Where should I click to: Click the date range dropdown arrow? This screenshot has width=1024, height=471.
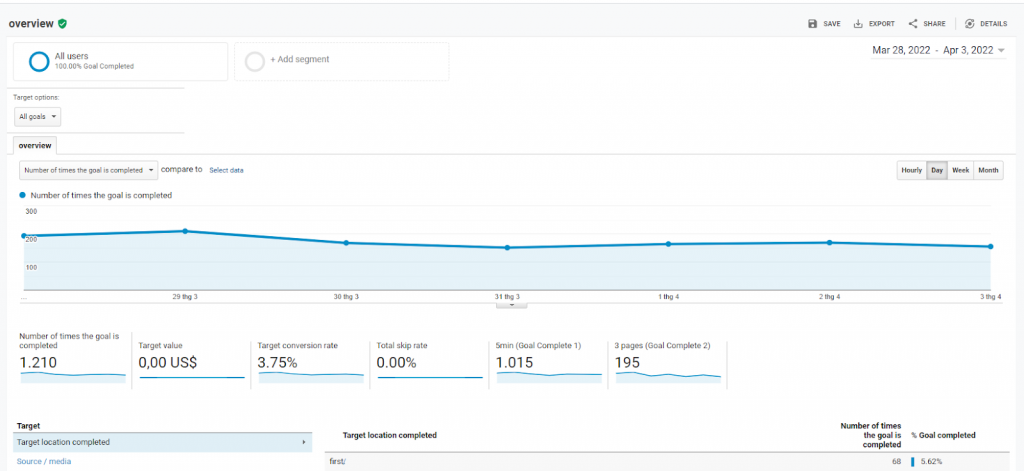point(1001,51)
